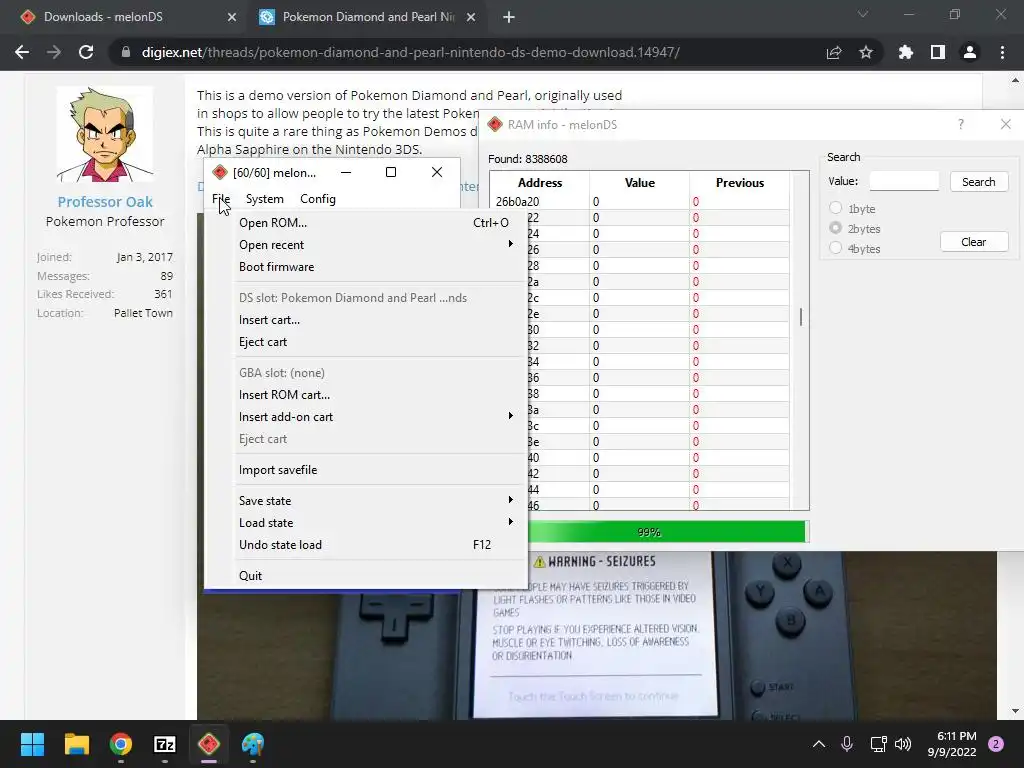Open the System menu in melonDS
This screenshot has width=1024, height=768.
pyautogui.click(x=264, y=199)
